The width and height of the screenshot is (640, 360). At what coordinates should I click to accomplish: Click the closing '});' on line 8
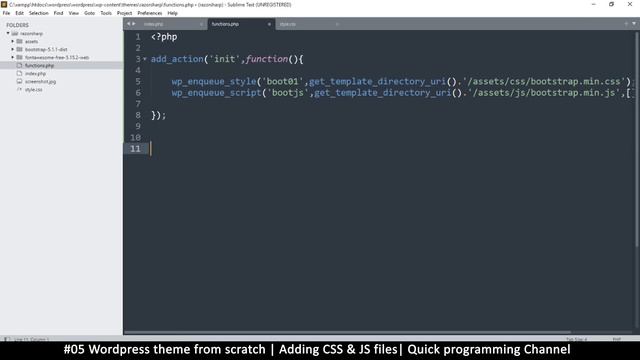tap(158, 115)
